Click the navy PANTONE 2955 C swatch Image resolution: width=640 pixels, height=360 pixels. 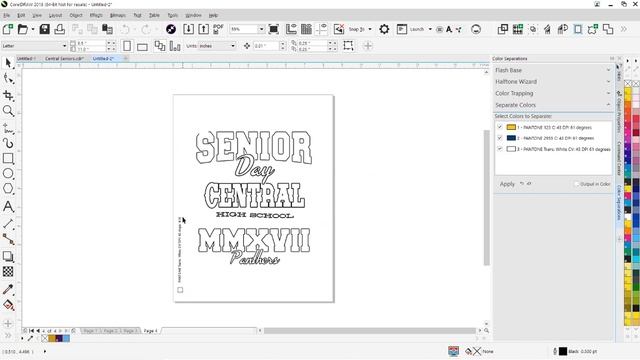pos(511,138)
